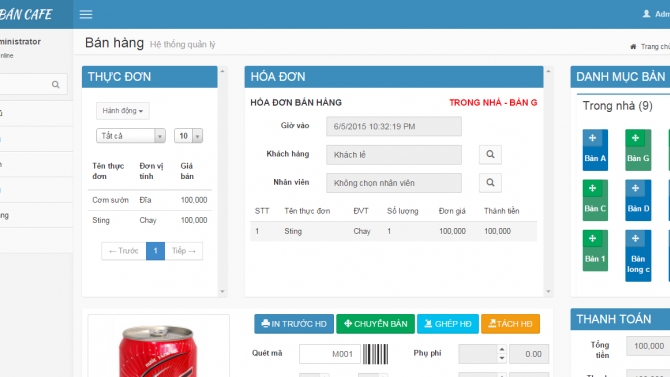Open the Trong nhà (9) tab
670x377 pixels.
point(617,106)
